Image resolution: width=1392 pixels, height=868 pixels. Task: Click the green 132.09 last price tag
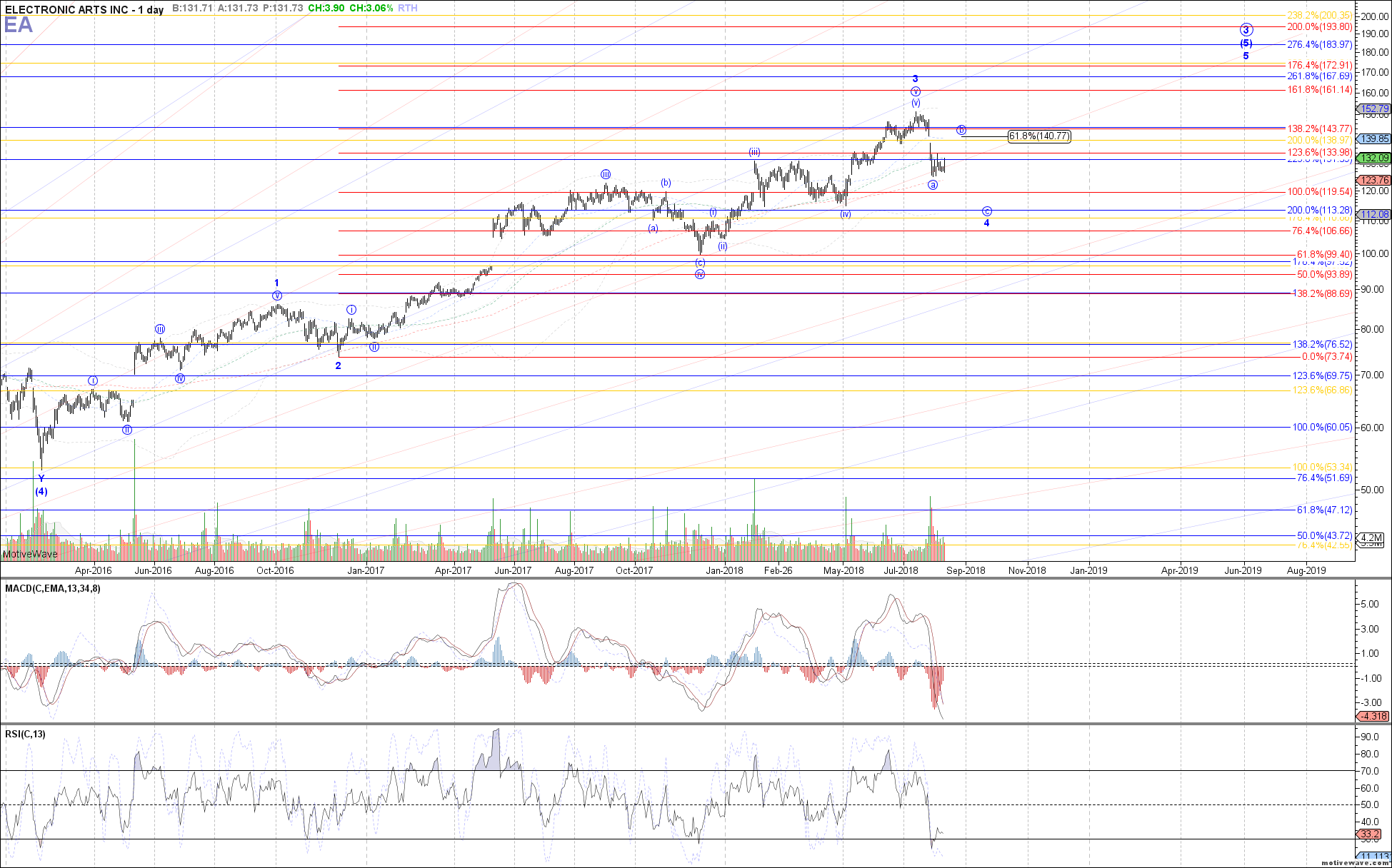[1373, 158]
